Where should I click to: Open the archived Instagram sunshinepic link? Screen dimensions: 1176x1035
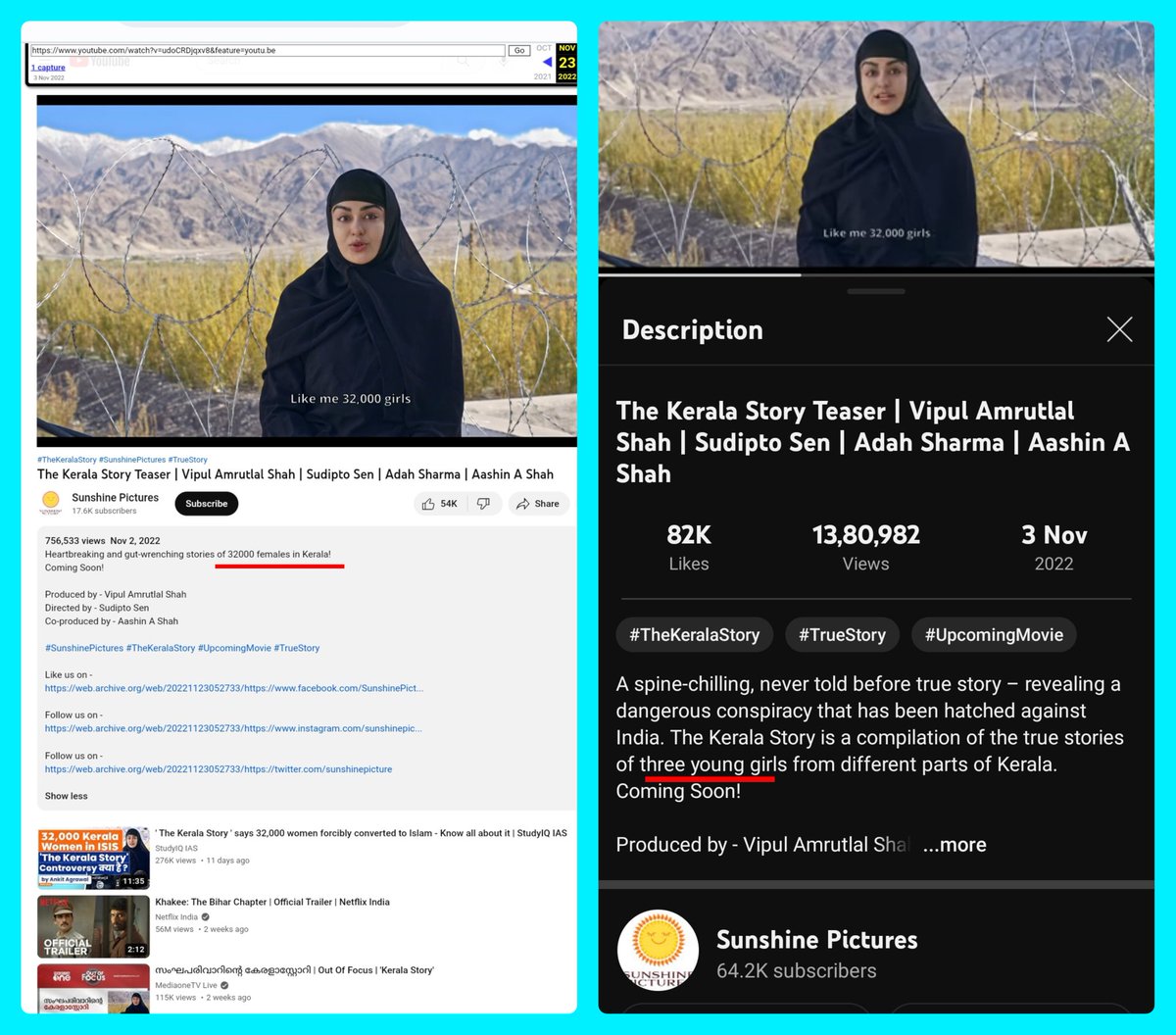click(x=233, y=728)
